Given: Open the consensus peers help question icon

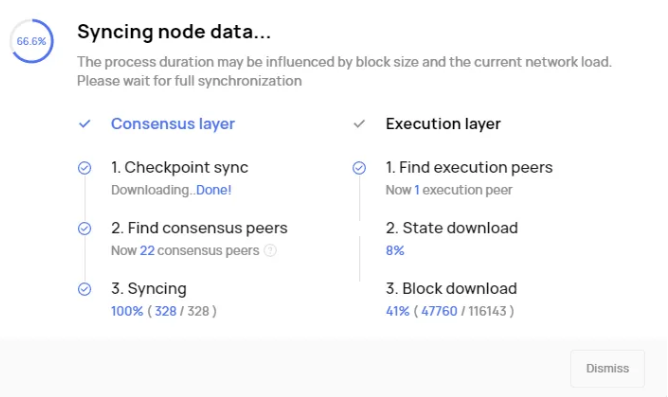Looking at the screenshot, I should coord(270,250).
